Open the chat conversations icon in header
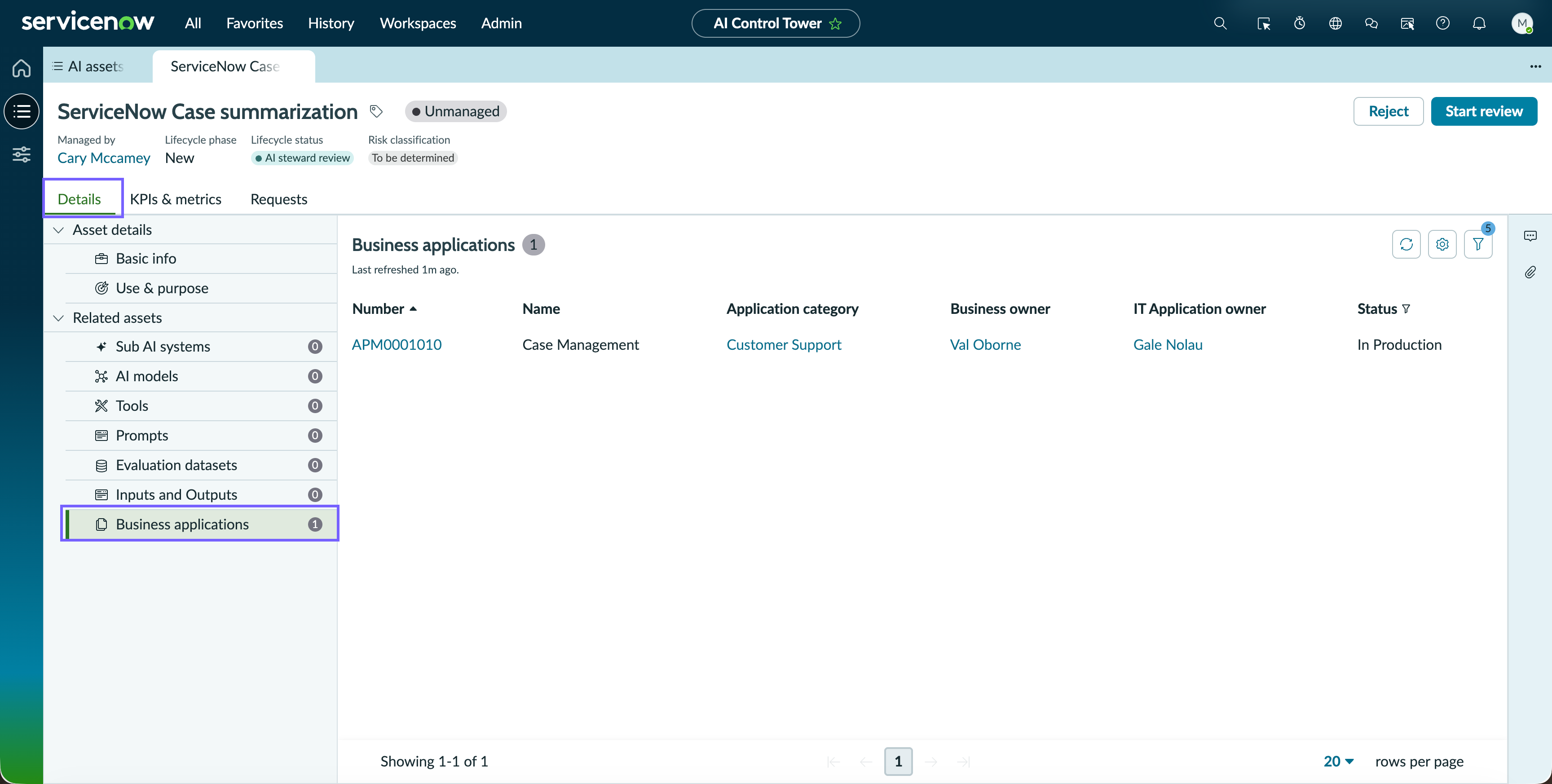The image size is (1552, 784). pyautogui.click(x=1371, y=23)
